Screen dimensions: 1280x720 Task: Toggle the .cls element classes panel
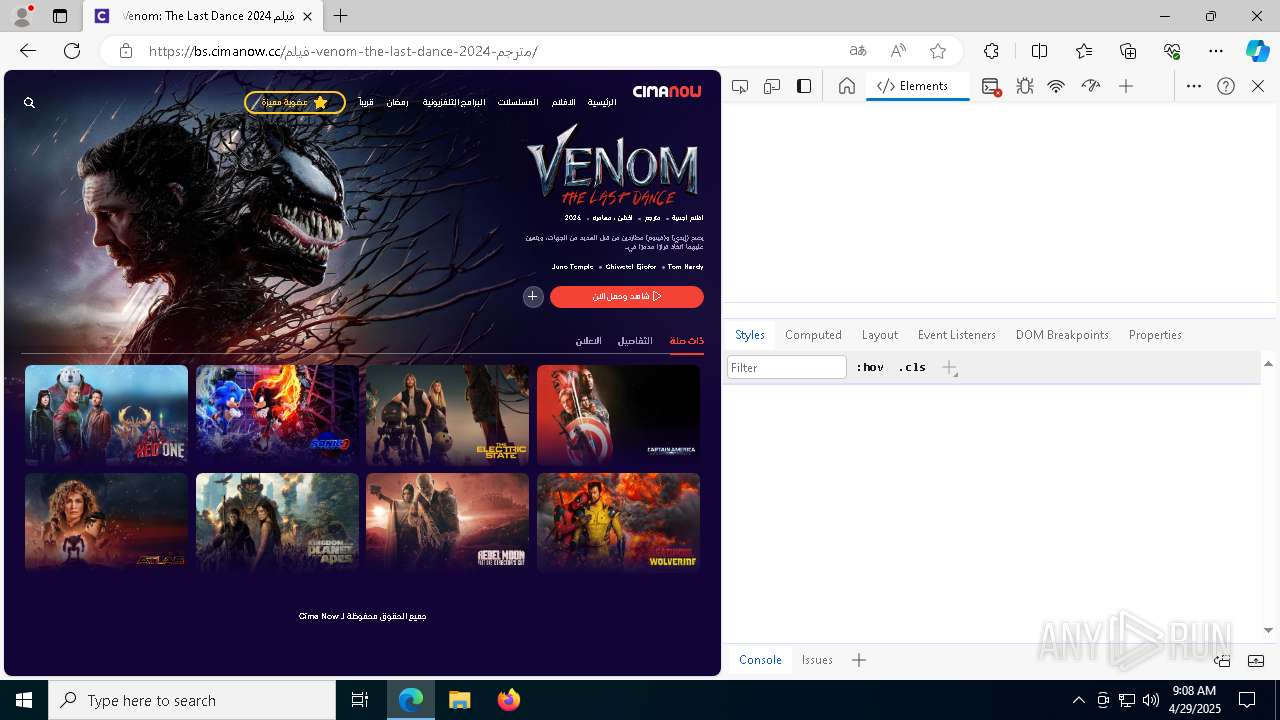click(x=912, y=367)
